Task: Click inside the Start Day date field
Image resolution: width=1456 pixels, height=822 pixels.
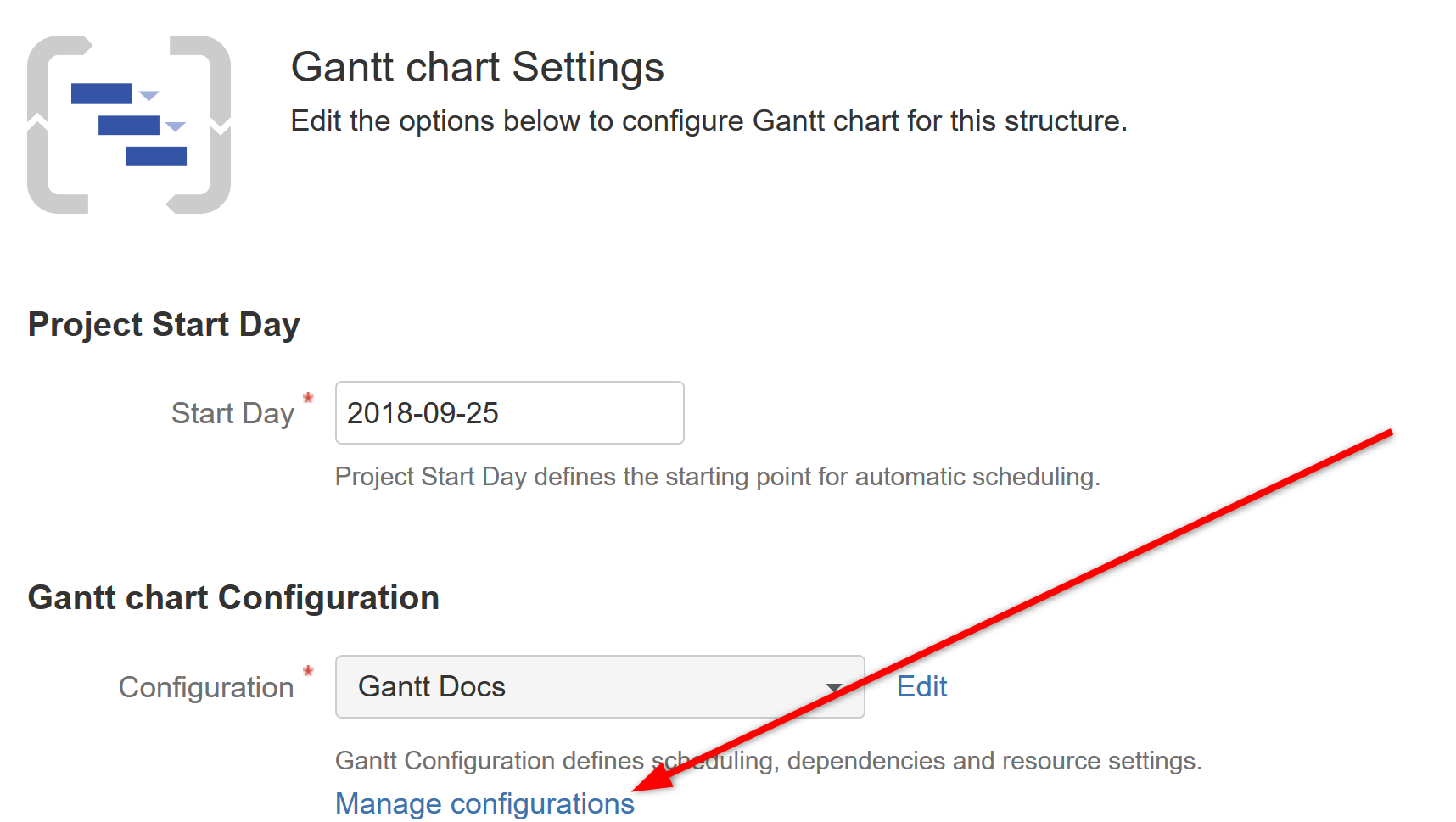Action: point(508,413)
